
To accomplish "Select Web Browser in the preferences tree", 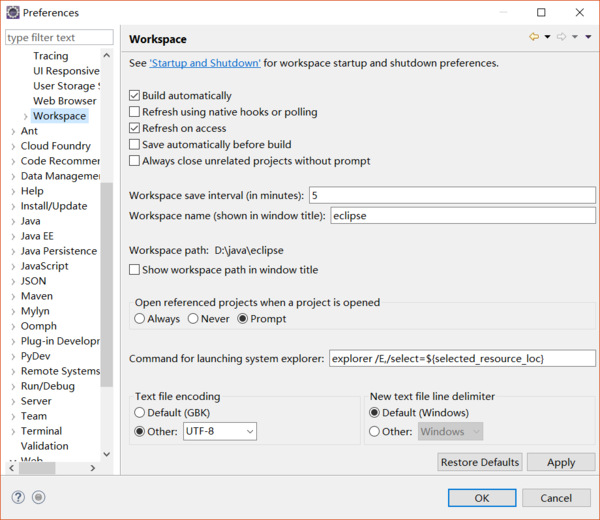I will point(65,101).
